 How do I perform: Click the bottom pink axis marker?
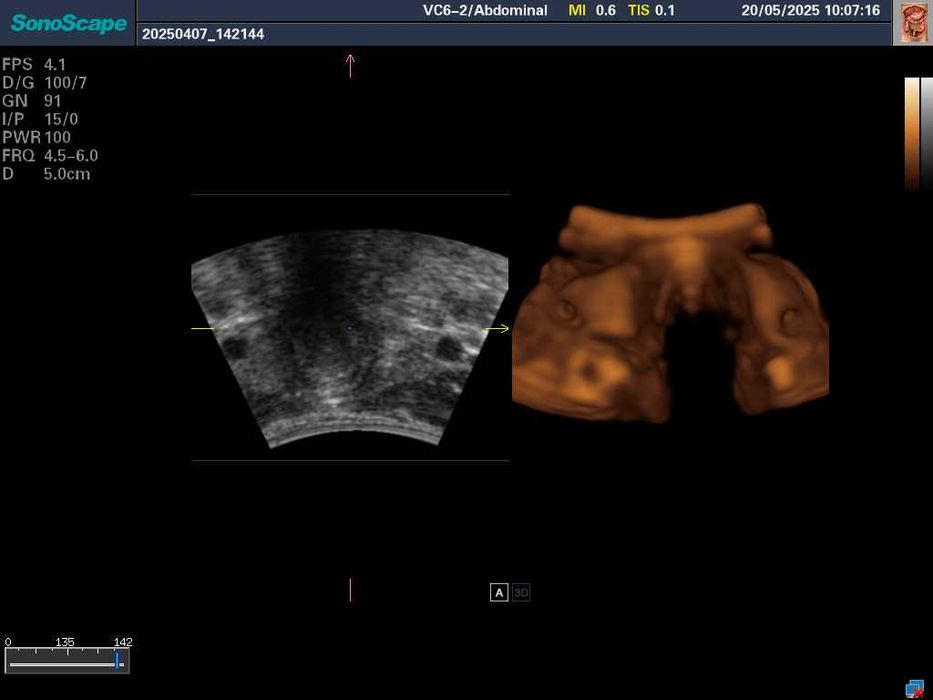click(350, 589)
